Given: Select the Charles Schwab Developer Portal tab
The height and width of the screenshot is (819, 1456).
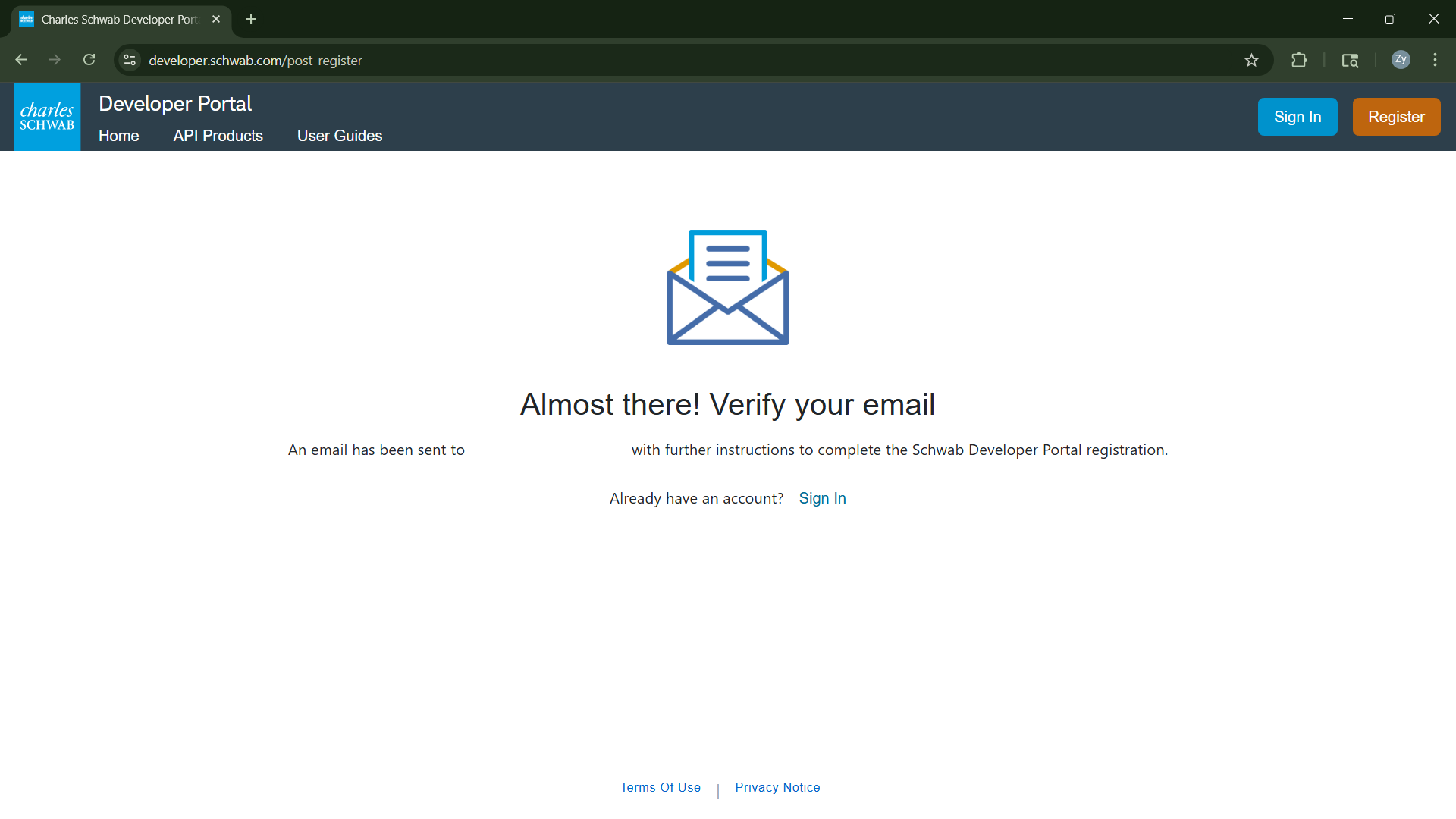Looking at the screenshot, I should pyautogui.click(x=114, y=19).
